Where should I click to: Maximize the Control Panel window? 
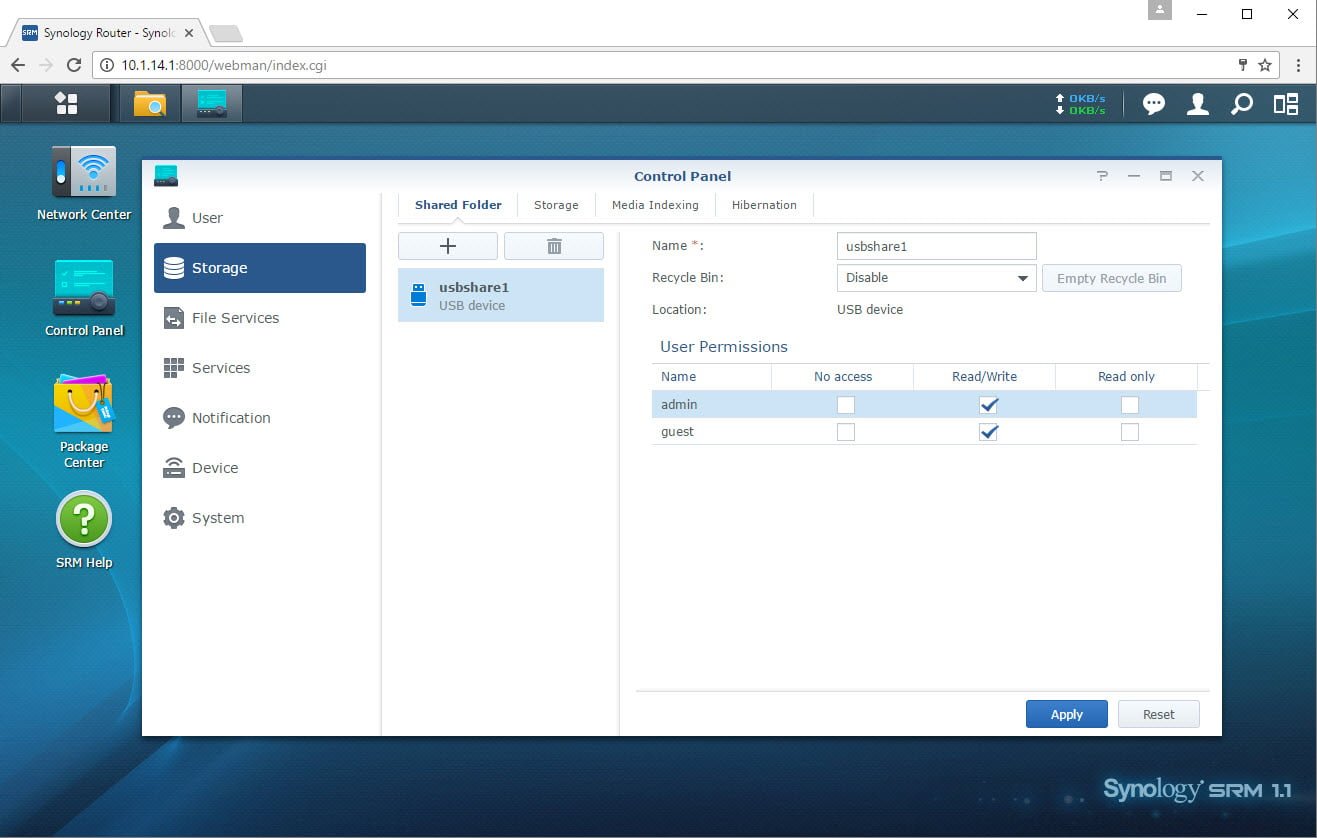1165,176
